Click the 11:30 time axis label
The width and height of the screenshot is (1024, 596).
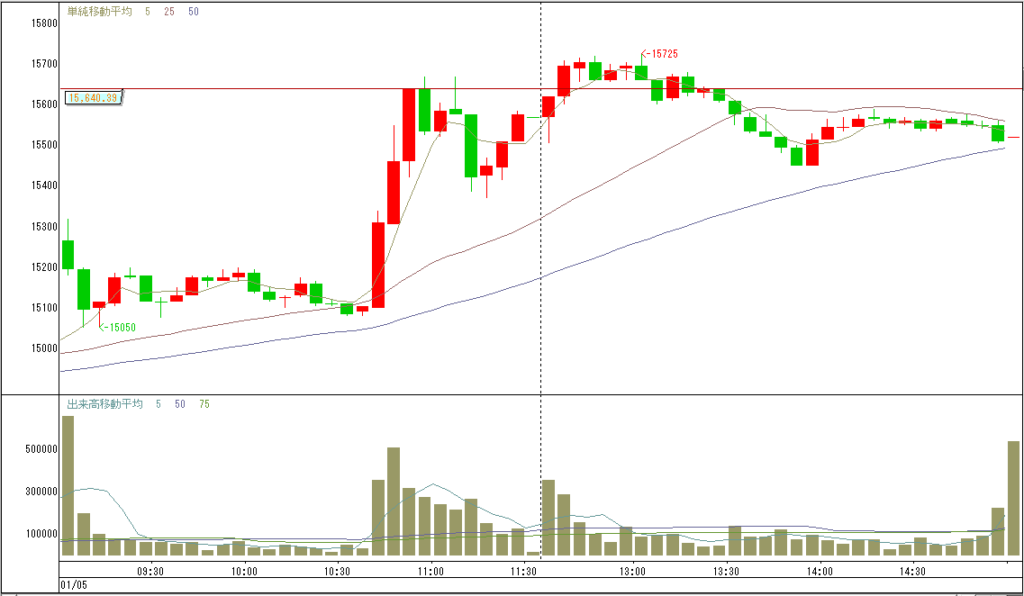click(x=523, y=571)
